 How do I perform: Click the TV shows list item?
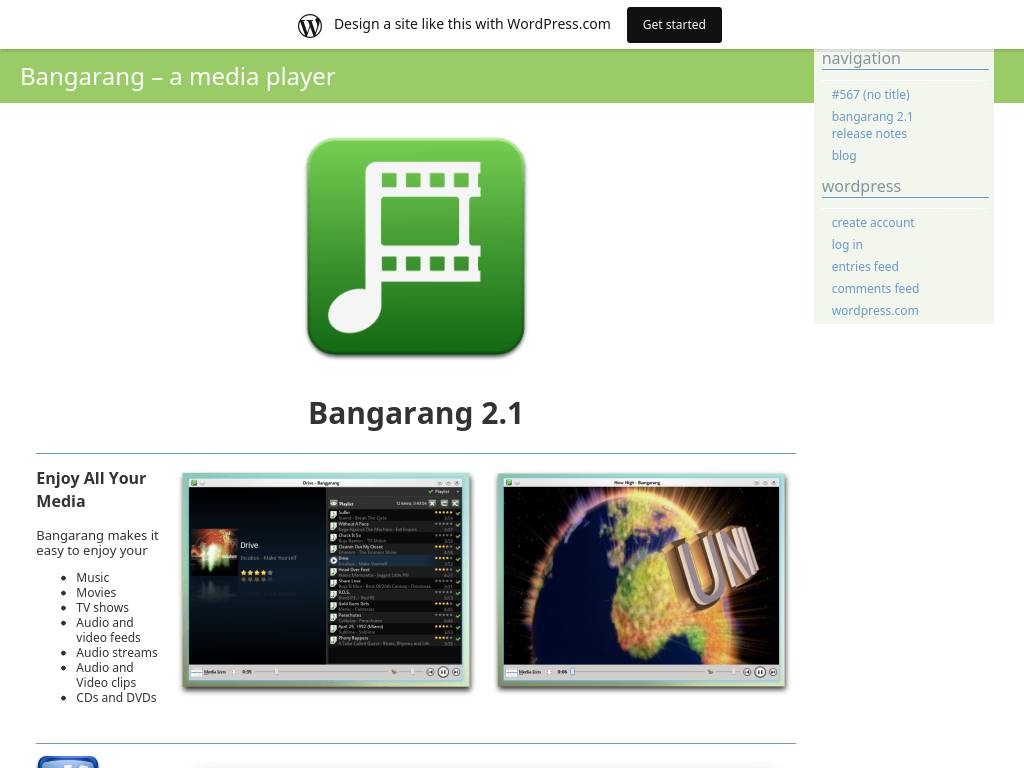[x=103, y=608]
